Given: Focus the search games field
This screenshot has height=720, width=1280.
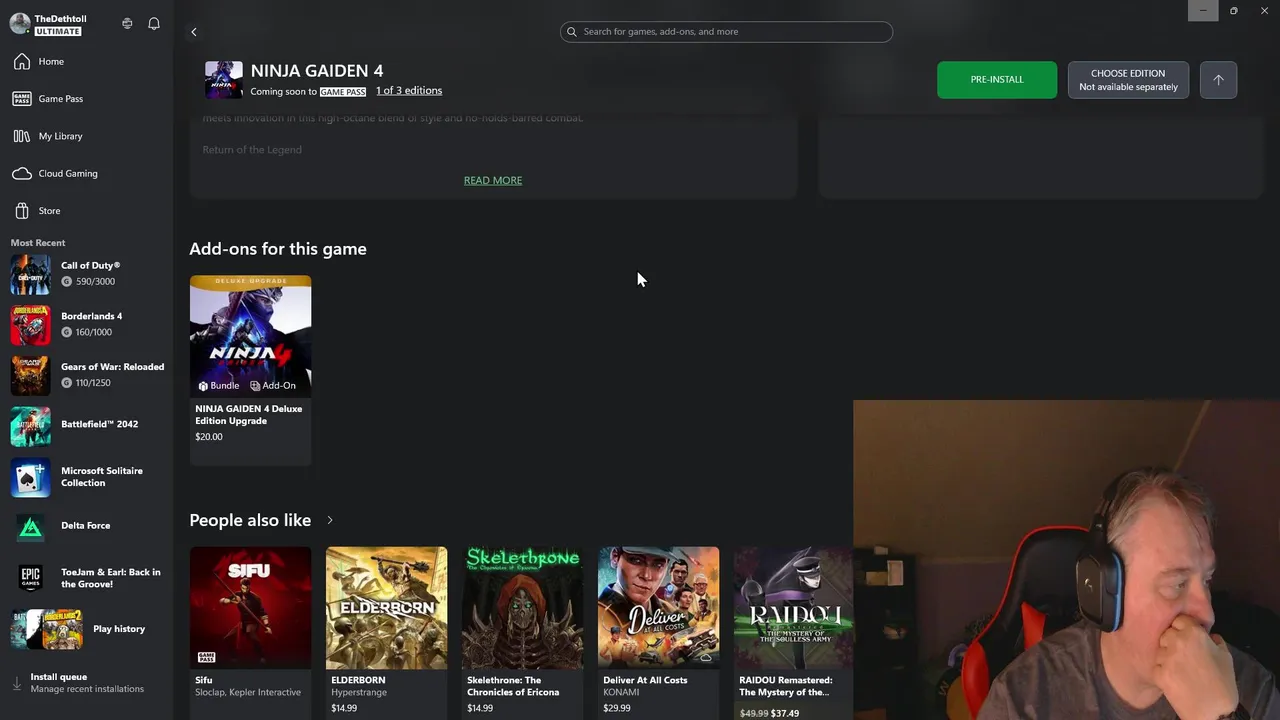Looking at the screenshot, I should pos(726,32).
